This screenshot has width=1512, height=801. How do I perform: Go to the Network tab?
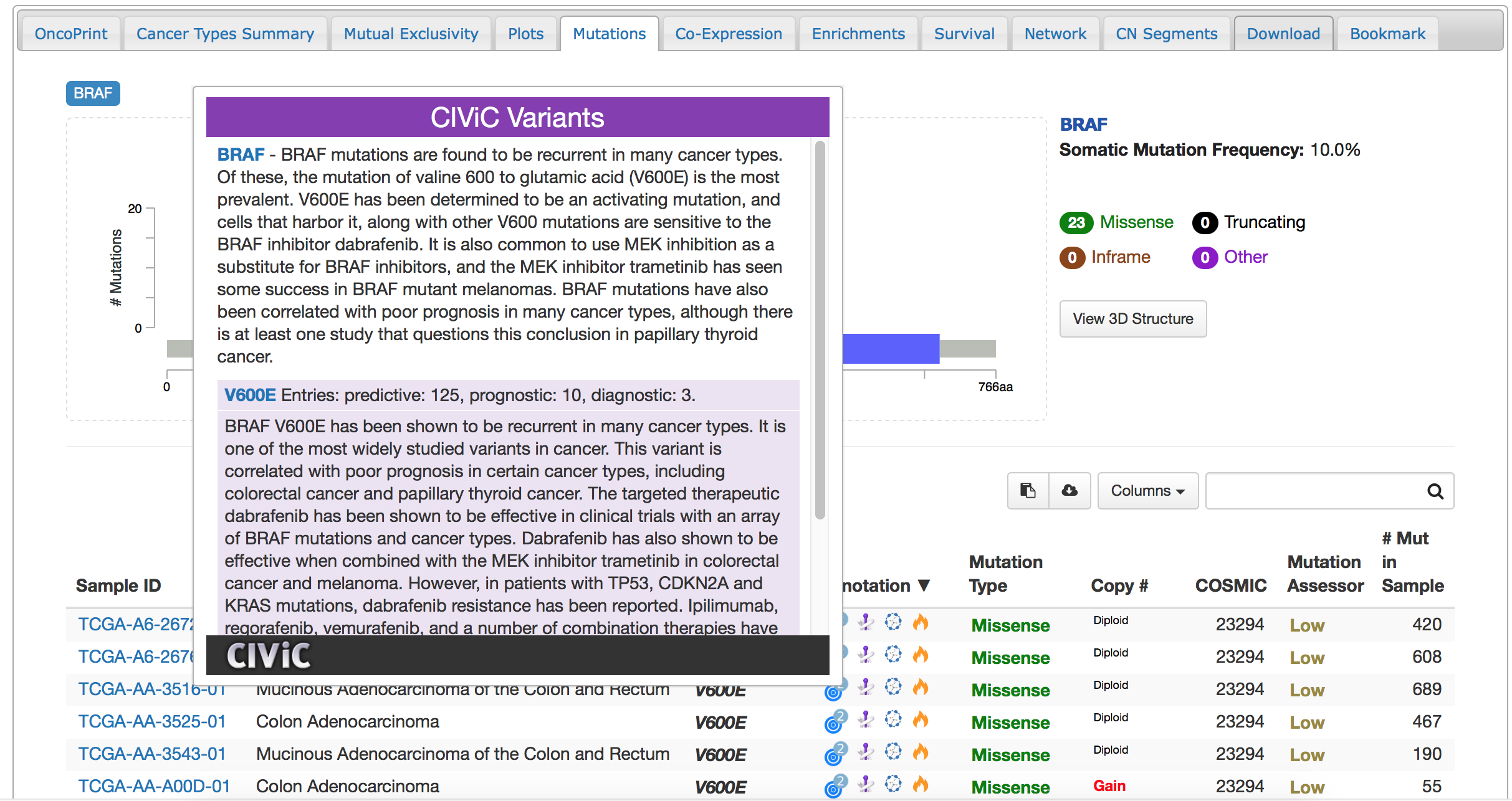1055,34
